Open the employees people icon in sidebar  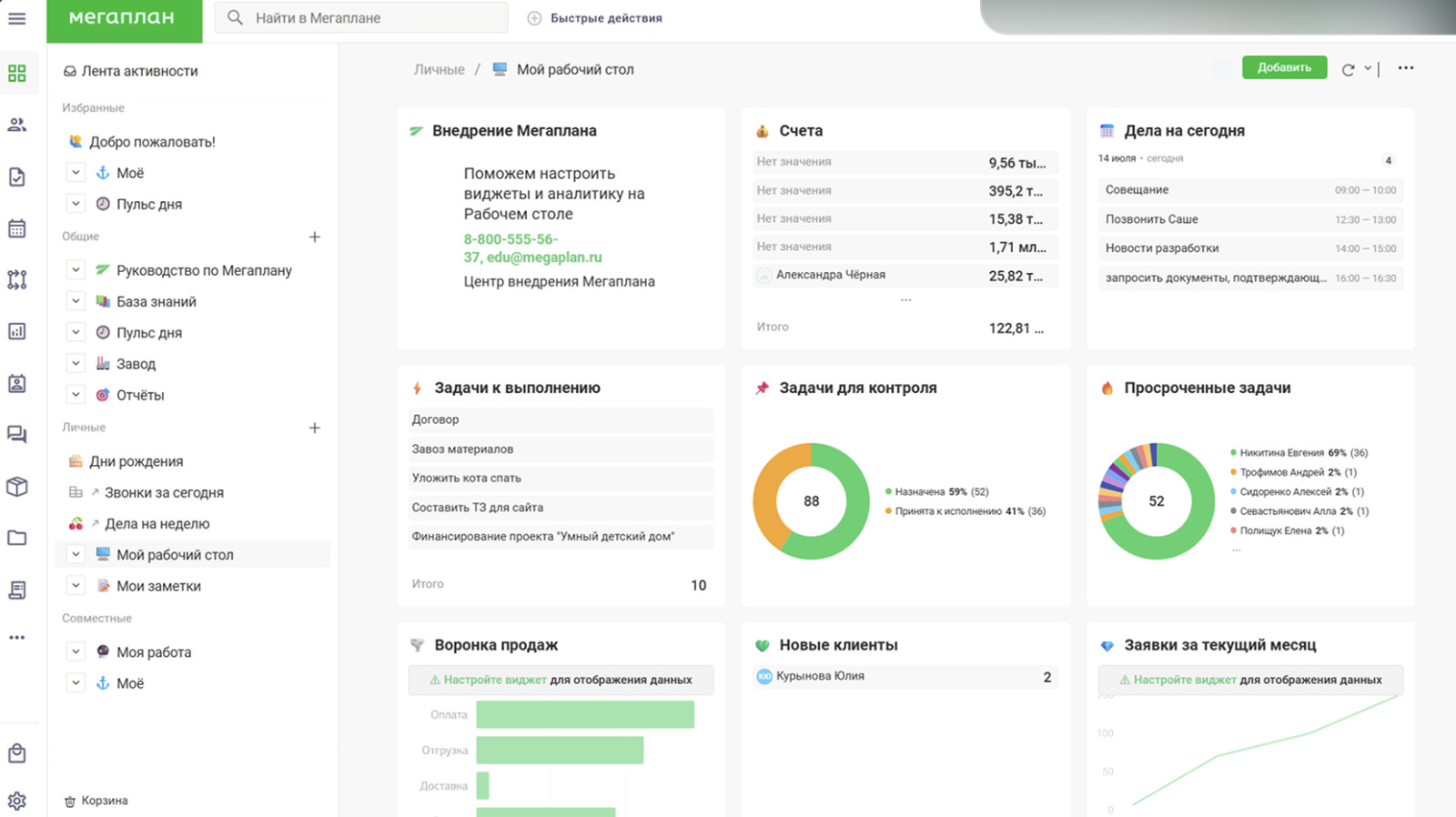(x=16, y=125)
